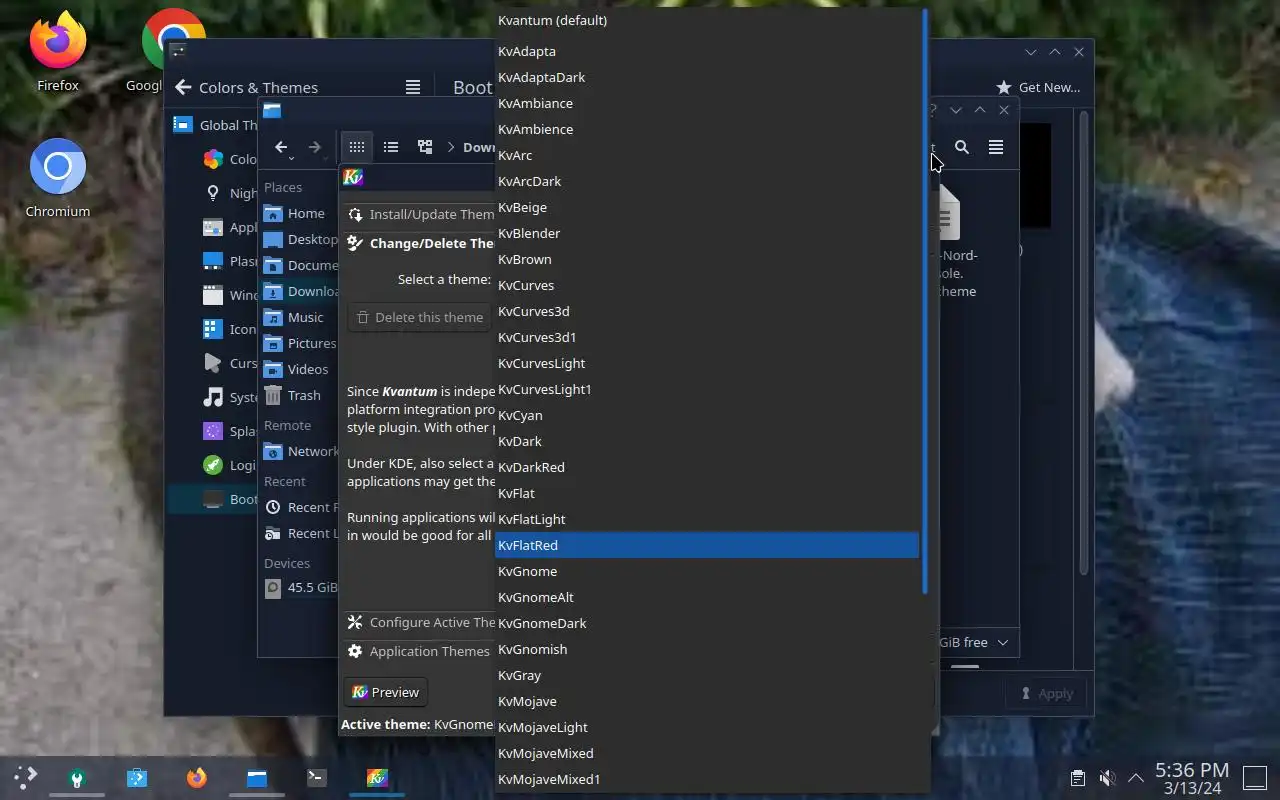
Task: Select KvMojaveMixed1 at list bottom
Action: 707,779
